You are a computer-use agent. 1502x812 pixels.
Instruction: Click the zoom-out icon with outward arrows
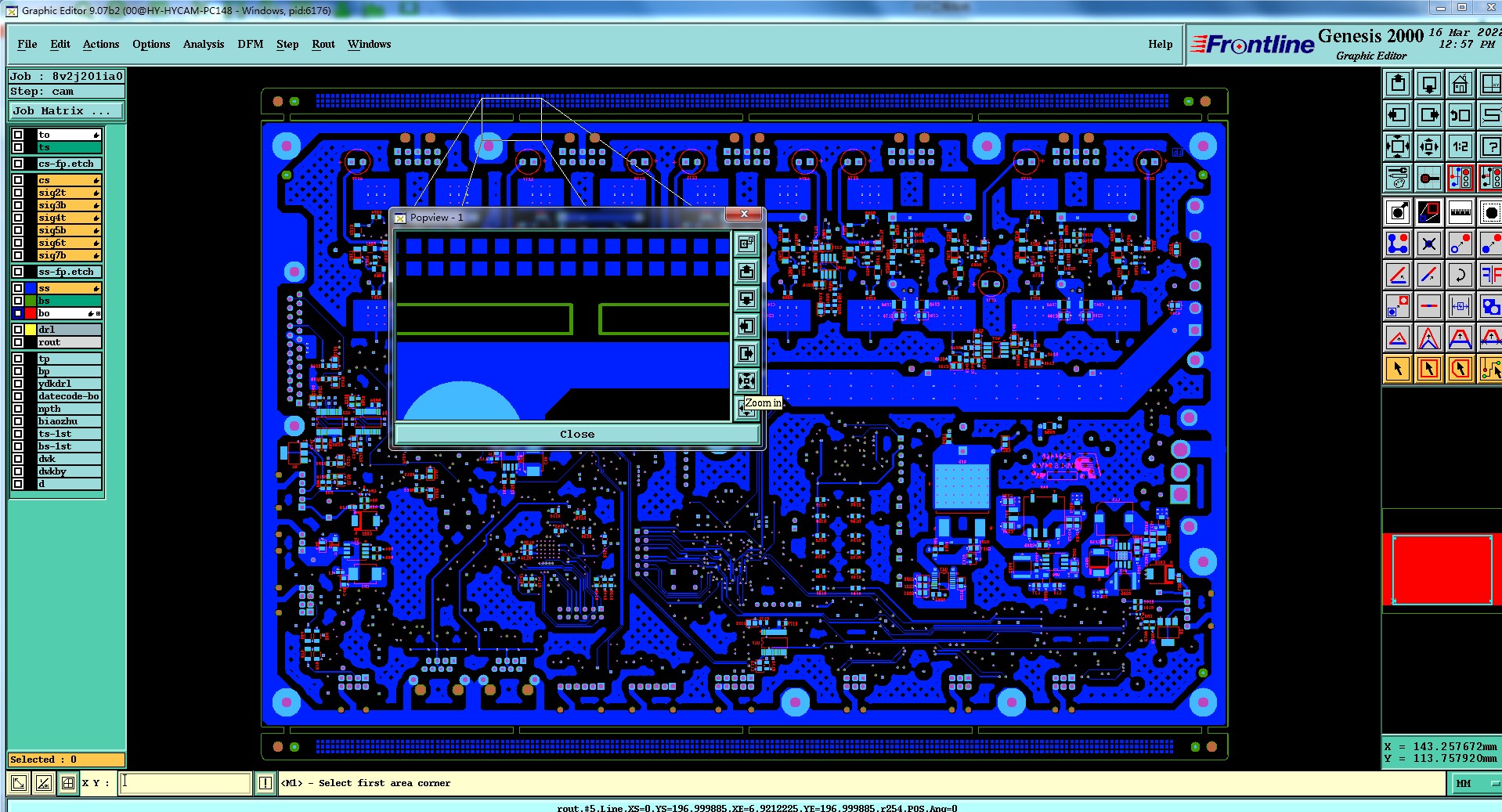(x=1429, y=146)
